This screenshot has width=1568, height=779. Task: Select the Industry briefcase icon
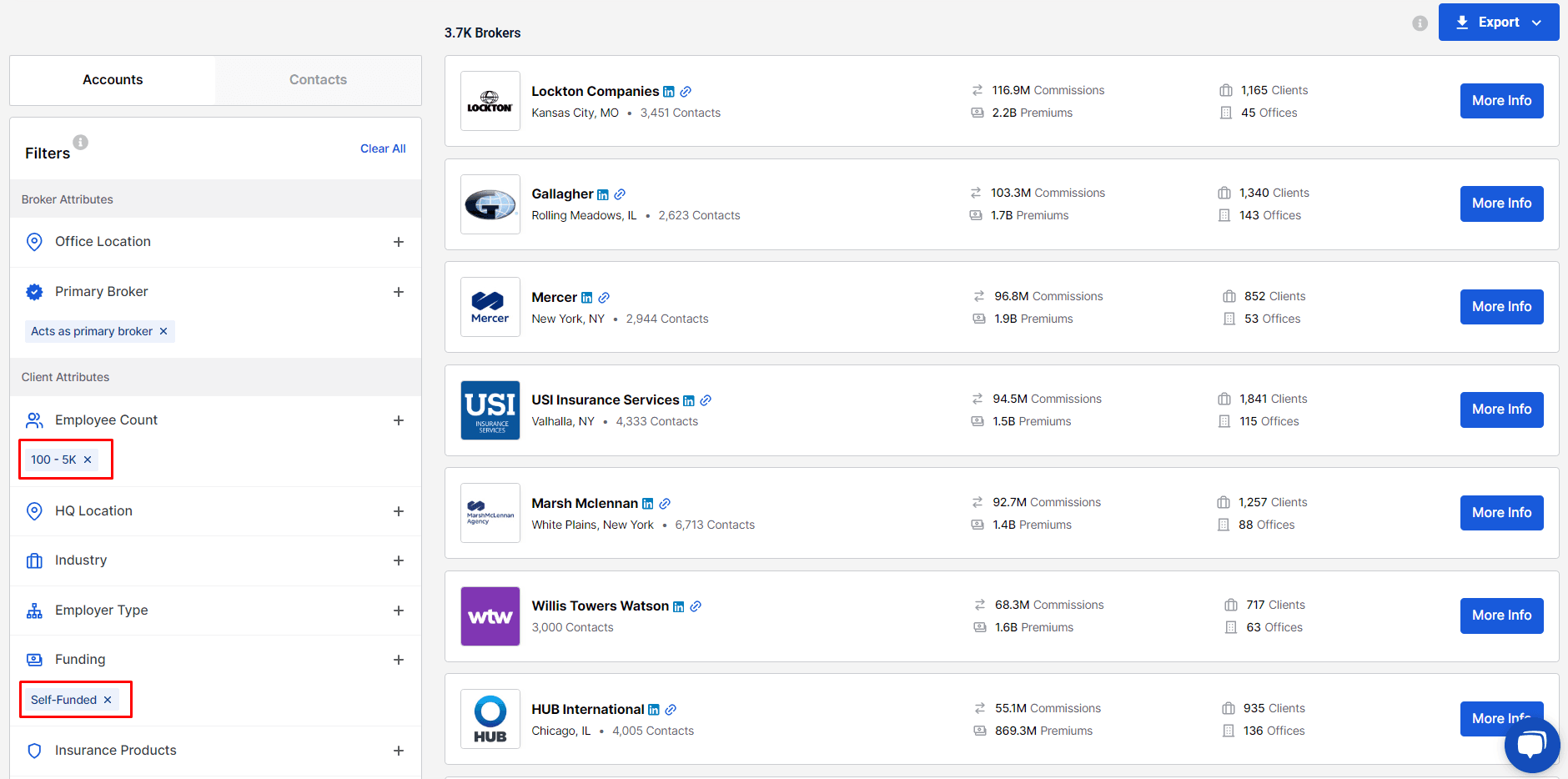(x=34, y=560)
